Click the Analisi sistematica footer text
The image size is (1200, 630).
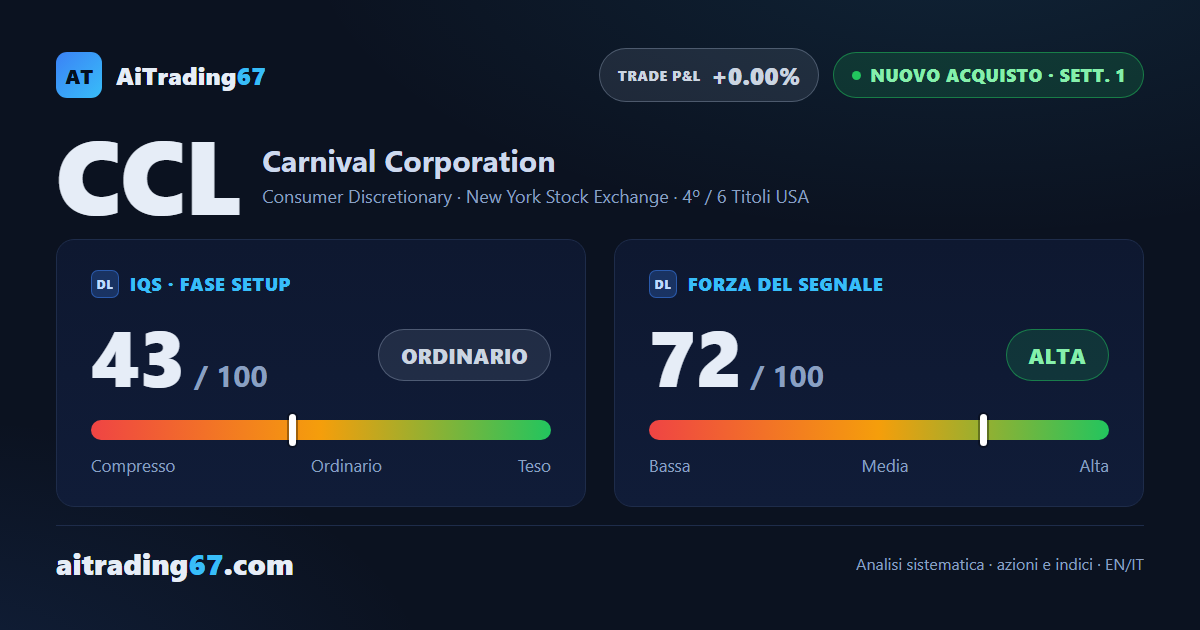(1000, 565)
